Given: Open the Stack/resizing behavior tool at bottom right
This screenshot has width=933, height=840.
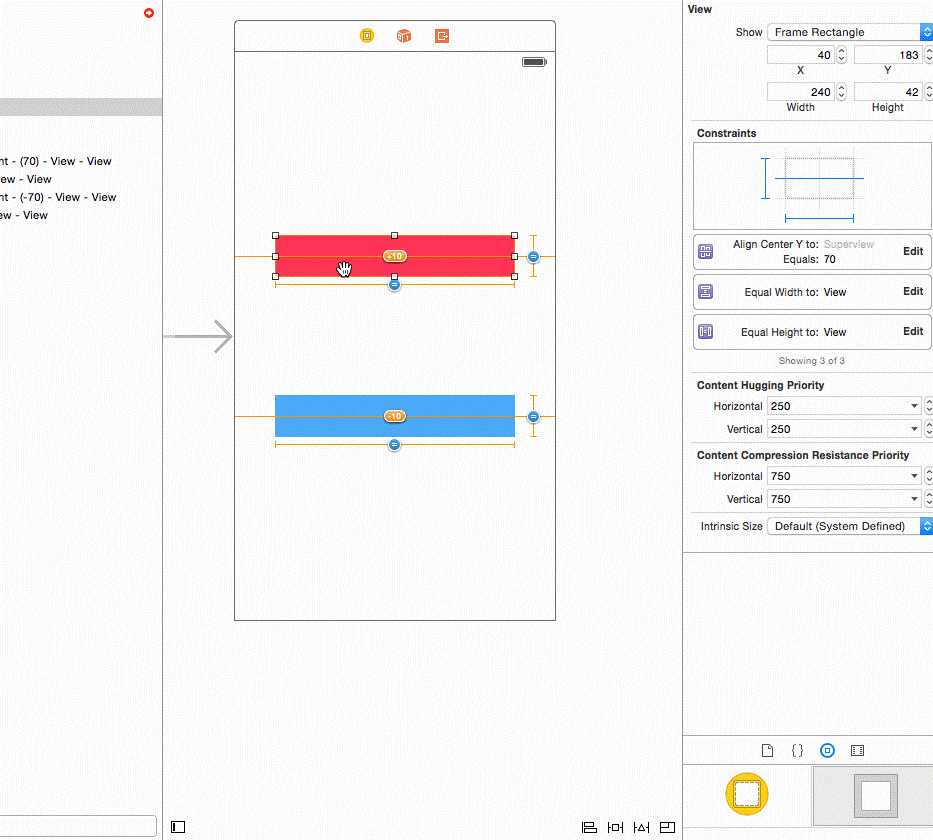Looking at the screenshot, I should click(668, 828).
